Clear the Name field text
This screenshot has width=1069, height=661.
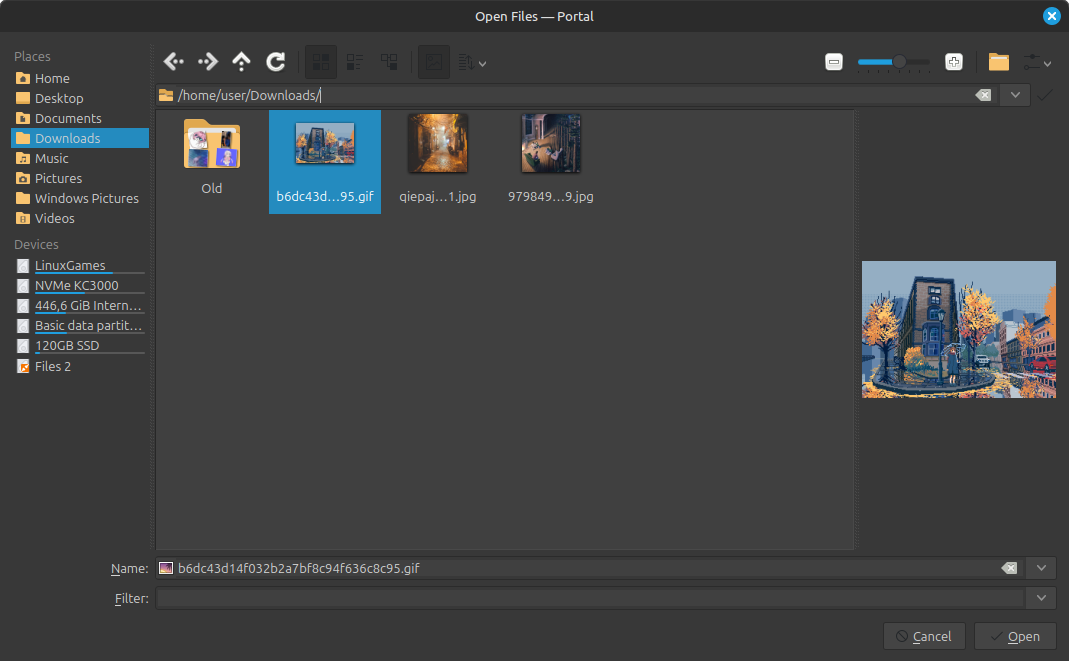coord(1009,568)
